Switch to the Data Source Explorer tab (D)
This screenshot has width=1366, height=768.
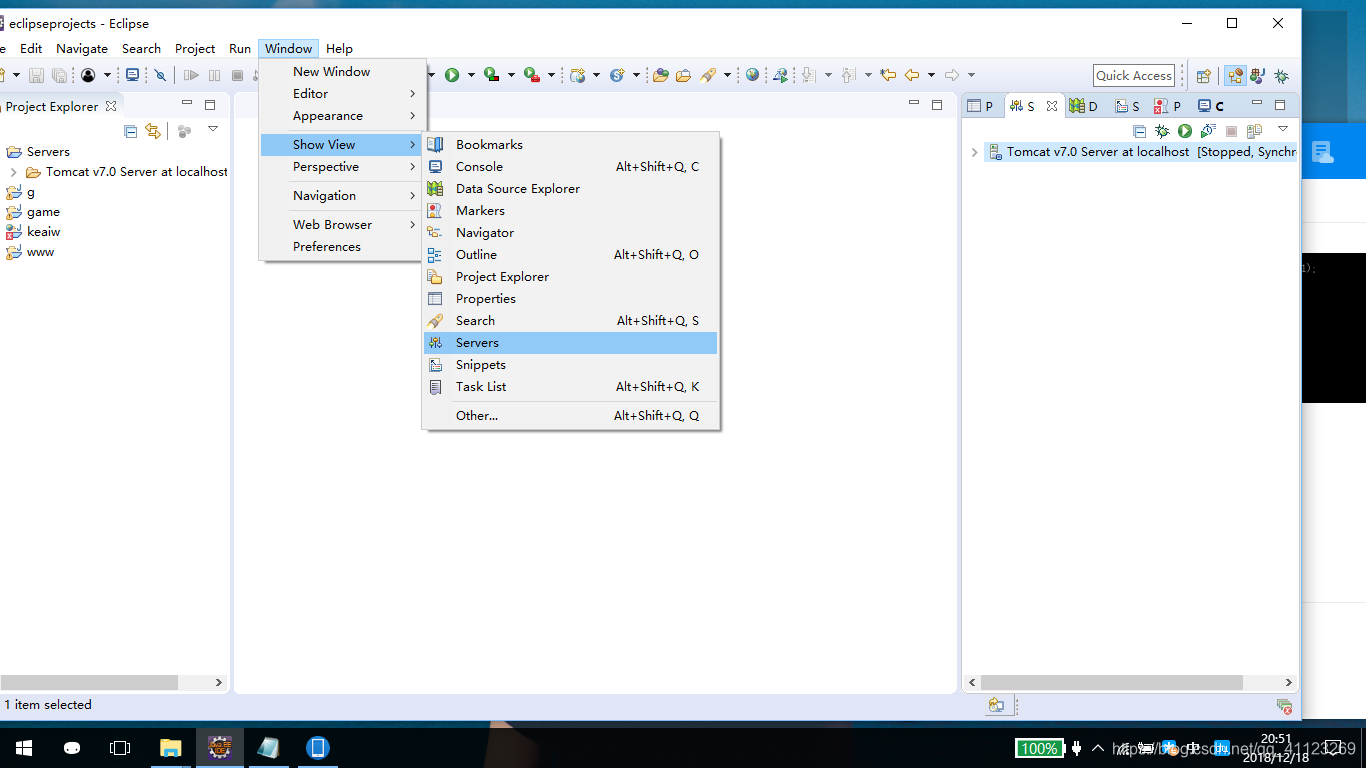click(x=1083, y=106)
